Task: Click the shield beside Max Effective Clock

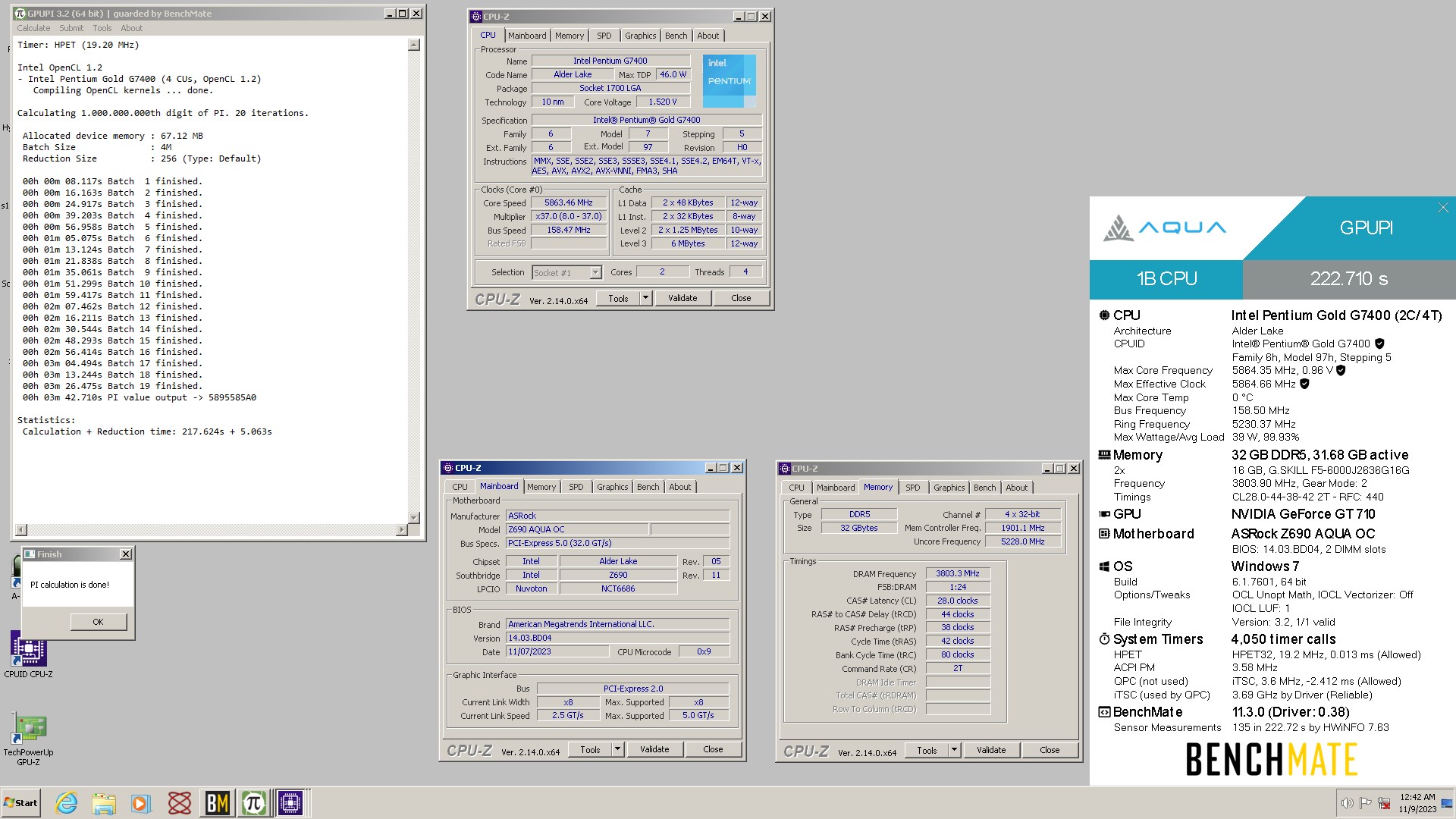Action: (x=1304, y=384)
